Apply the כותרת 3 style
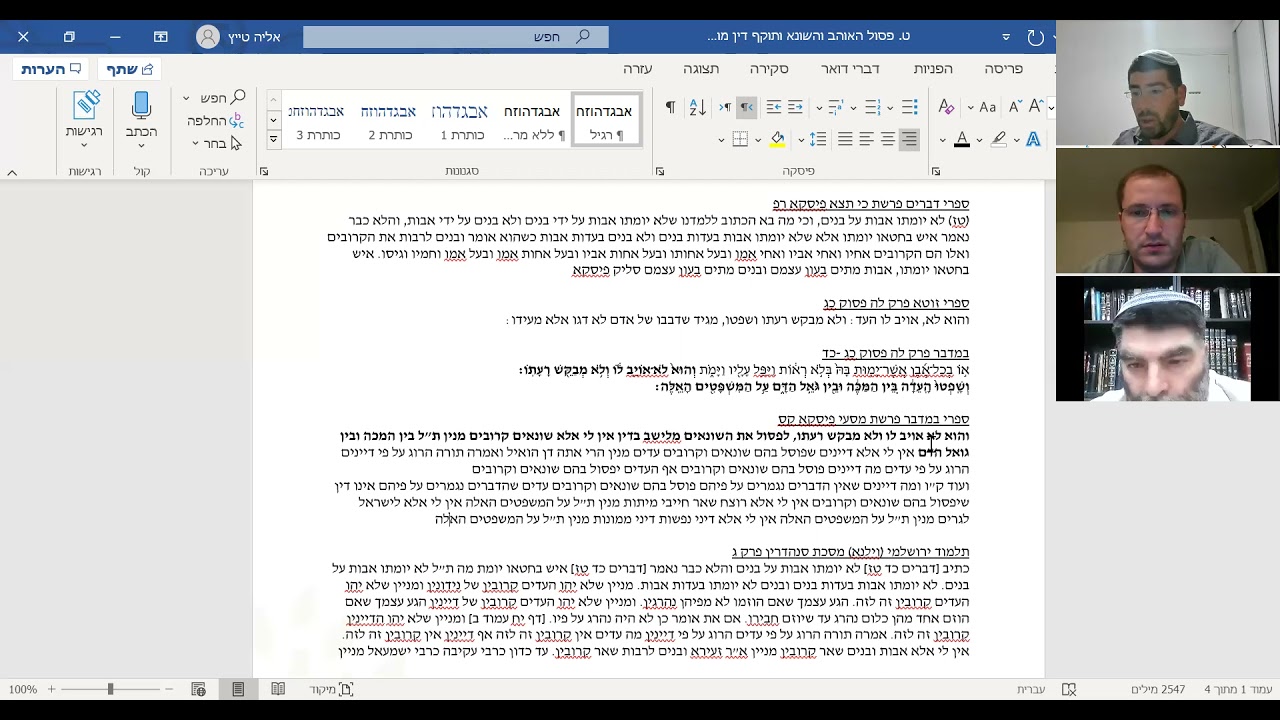1280x720 pixels. (x=317, y=120)
